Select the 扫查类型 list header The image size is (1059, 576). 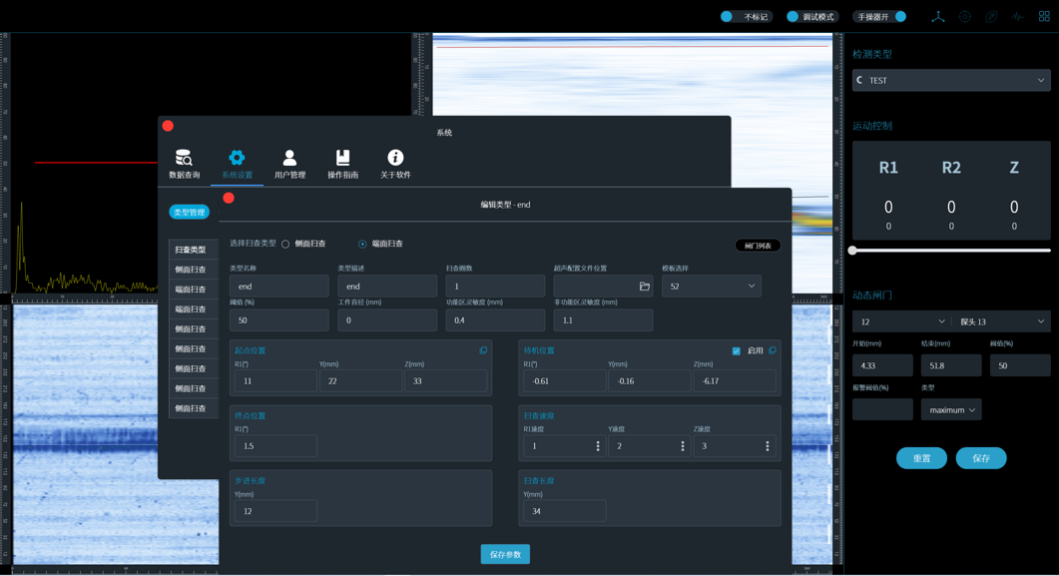coord(193,250)
